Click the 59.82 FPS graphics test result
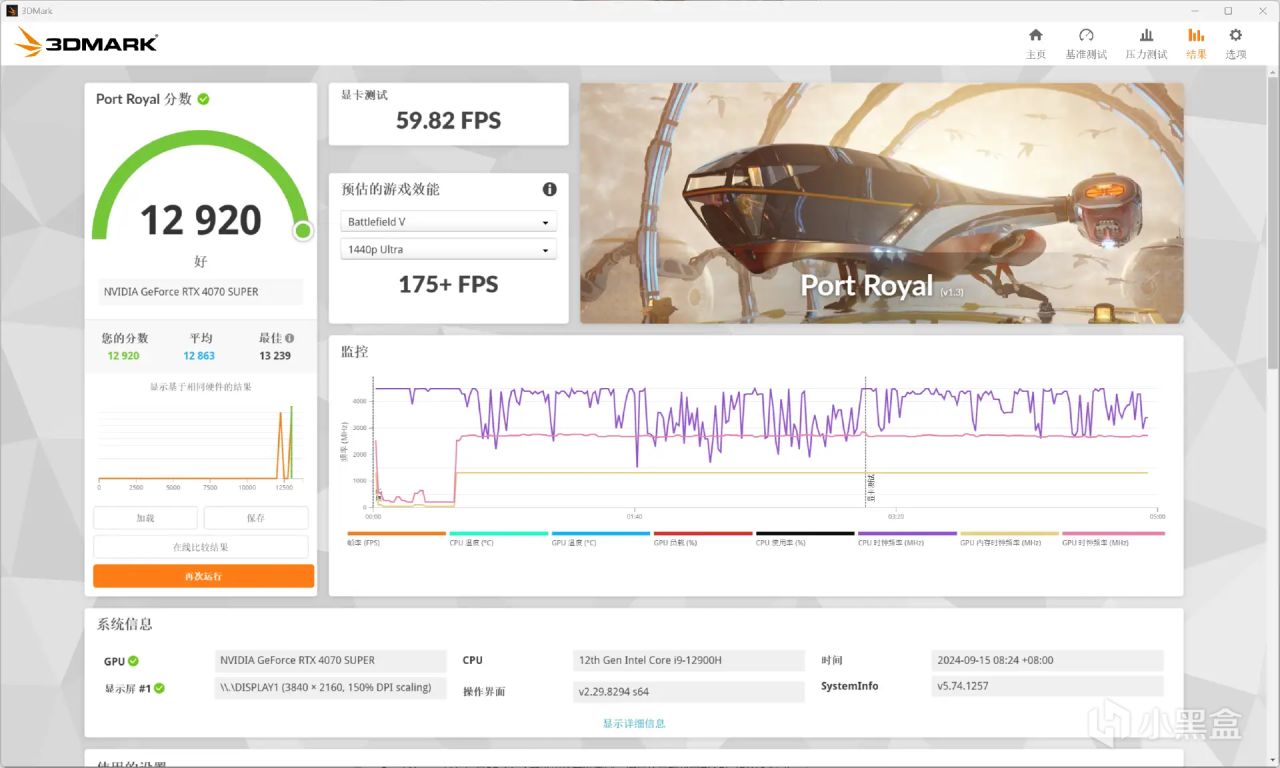Image resolution: width=1280 pixels, height=768 pixels. click(x=448, y=121)
